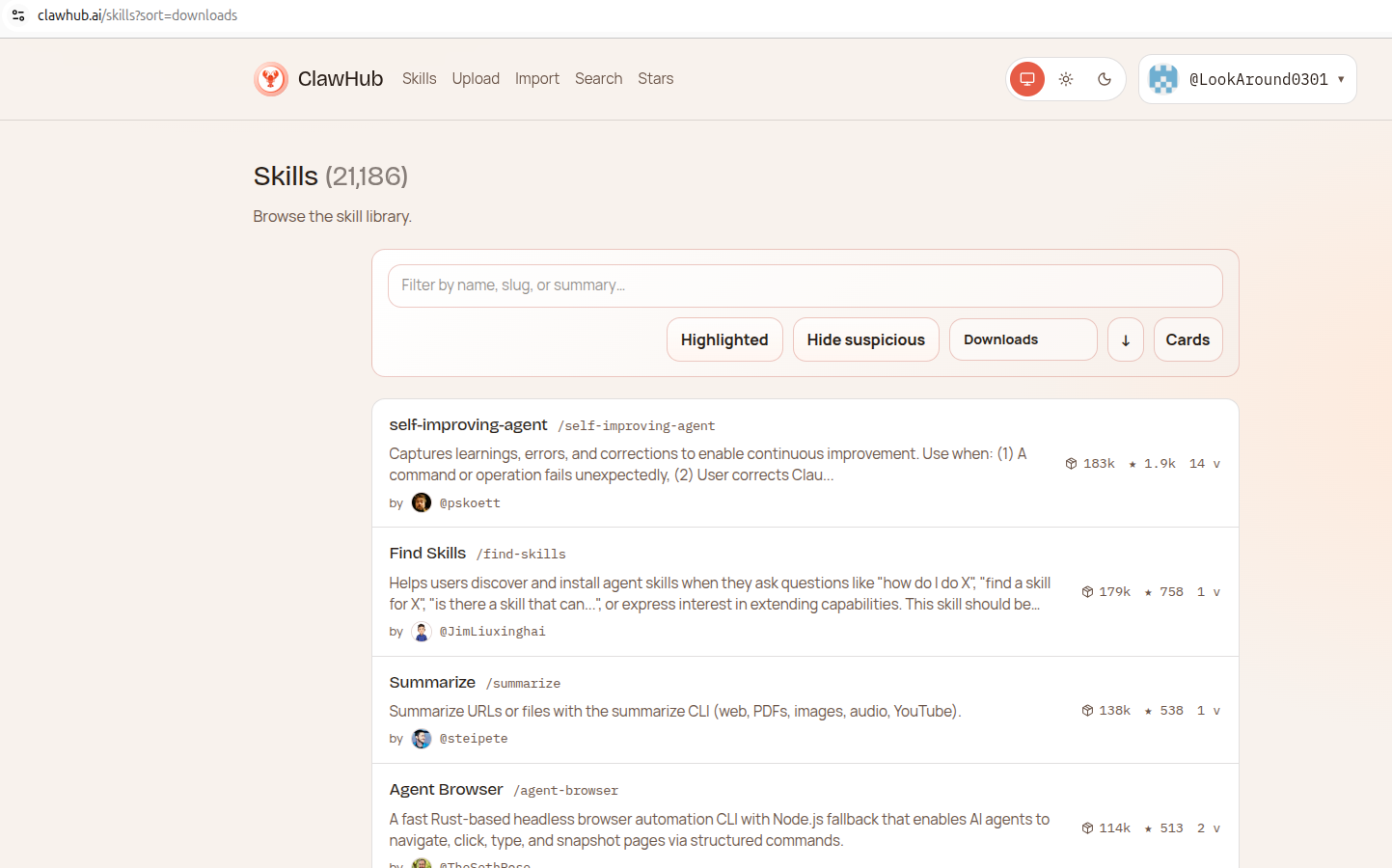Click the clawhub.ai address bar URL
The height and width of the screenshot is (868, 1392).
(x=137, y=15)
